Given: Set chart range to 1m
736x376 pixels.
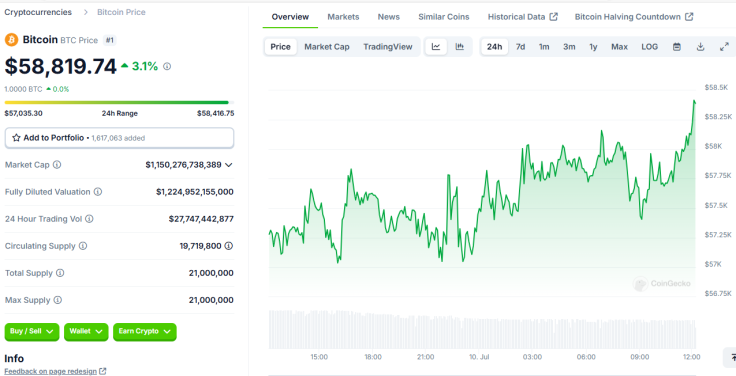Looking at the screenshot, I should click(x=544, y=47).
